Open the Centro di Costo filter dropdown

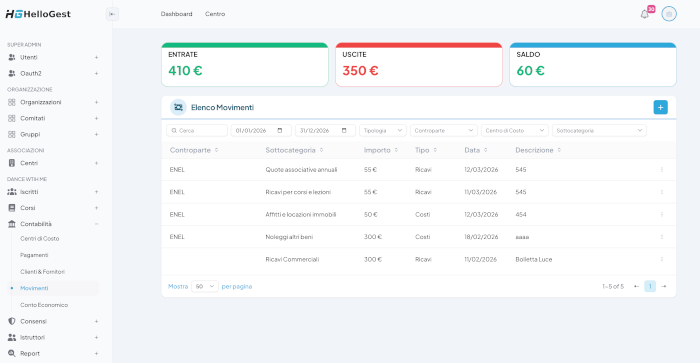pos(514,130)
